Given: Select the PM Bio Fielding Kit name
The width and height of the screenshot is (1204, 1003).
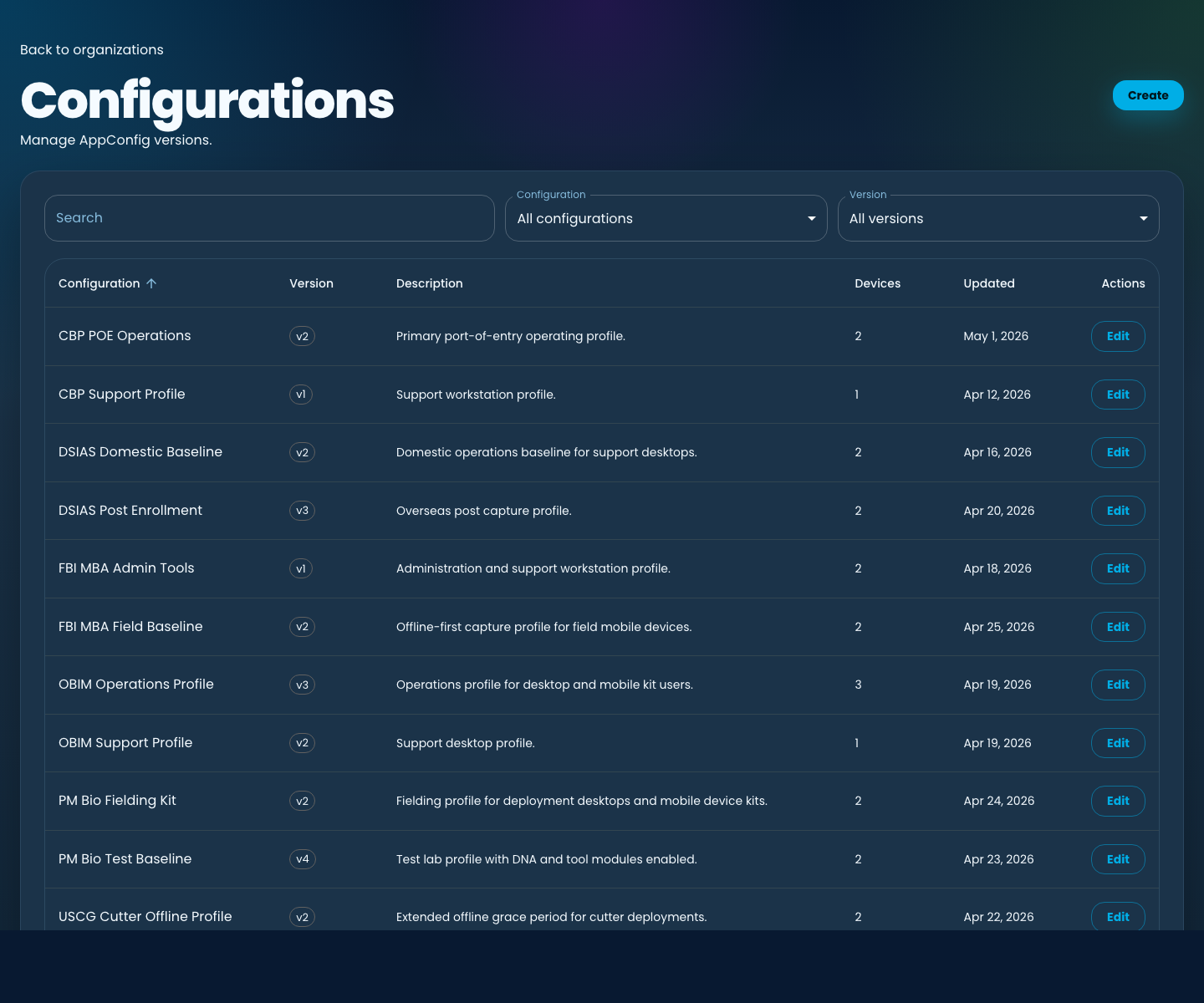Looking at the screenshot, I should 117,800.
